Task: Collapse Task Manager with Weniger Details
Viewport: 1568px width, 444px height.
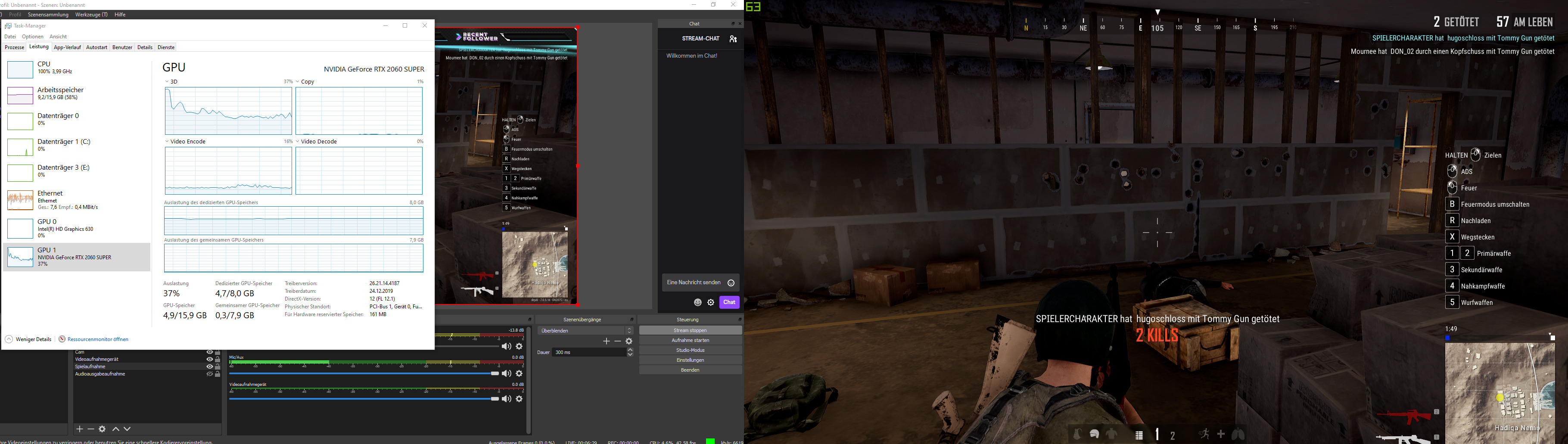Action: tap(28, 339)
